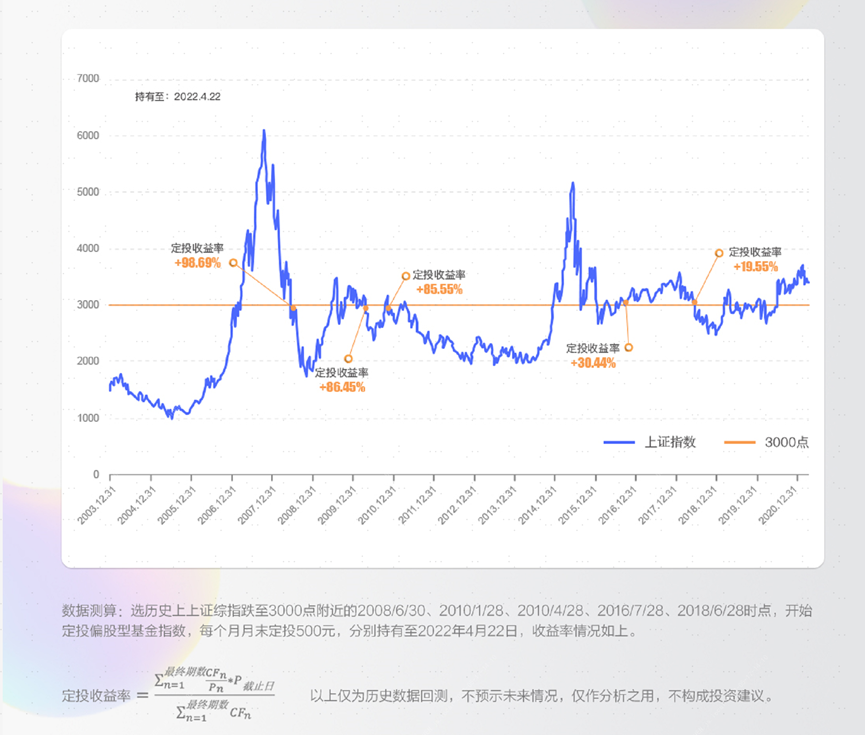865x735 pixels.
Task: Select the 定投收益率 formula label at bottom
Action: [96, 696]
